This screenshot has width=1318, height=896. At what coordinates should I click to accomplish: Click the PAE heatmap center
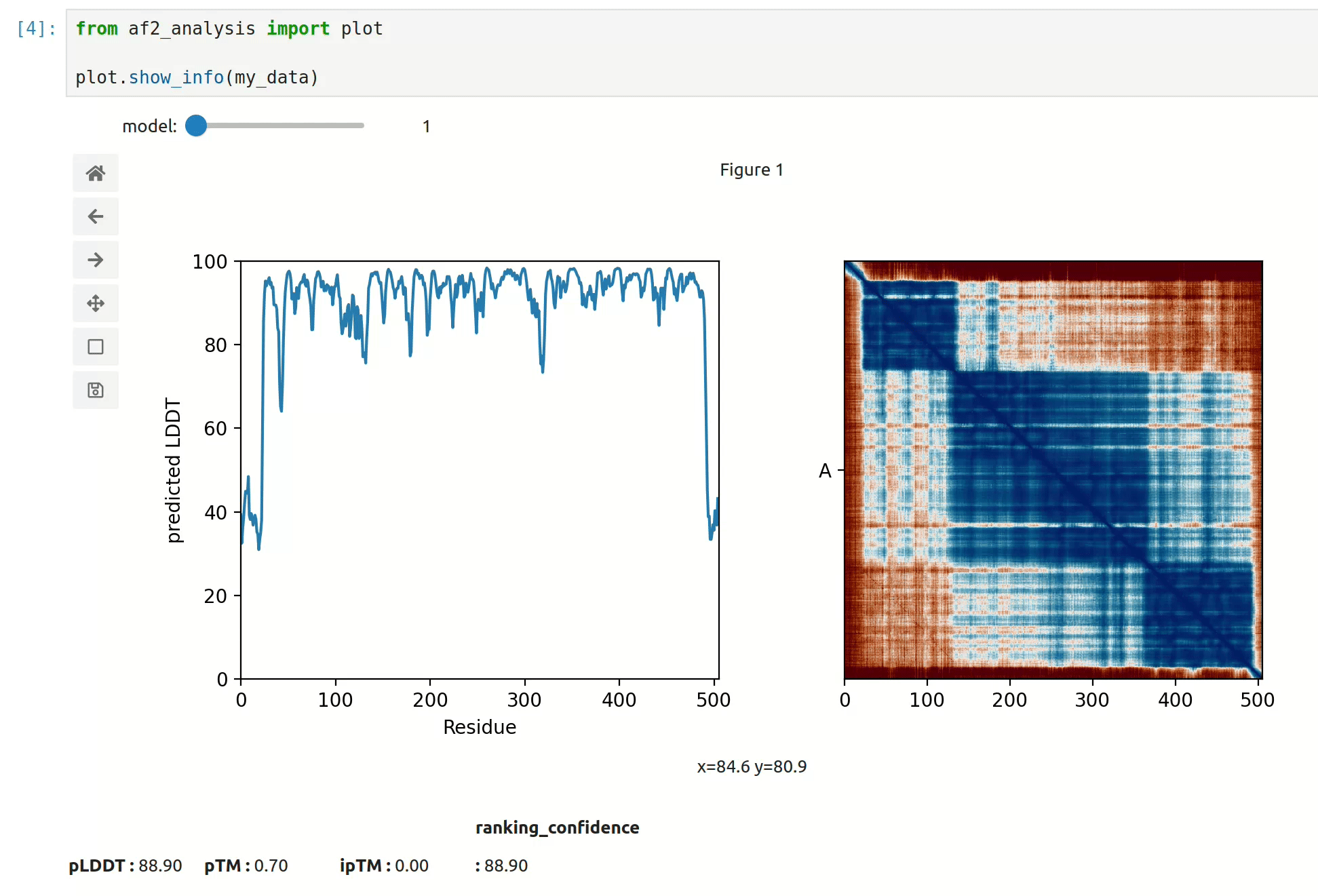click(x=1053, y=469)
